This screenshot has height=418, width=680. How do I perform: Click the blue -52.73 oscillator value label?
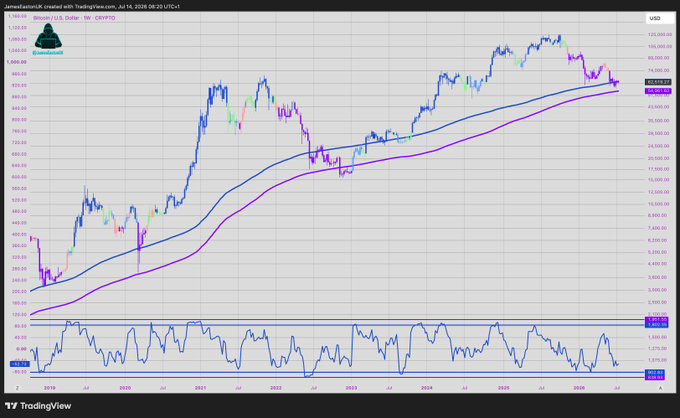(x=20, y=364)
